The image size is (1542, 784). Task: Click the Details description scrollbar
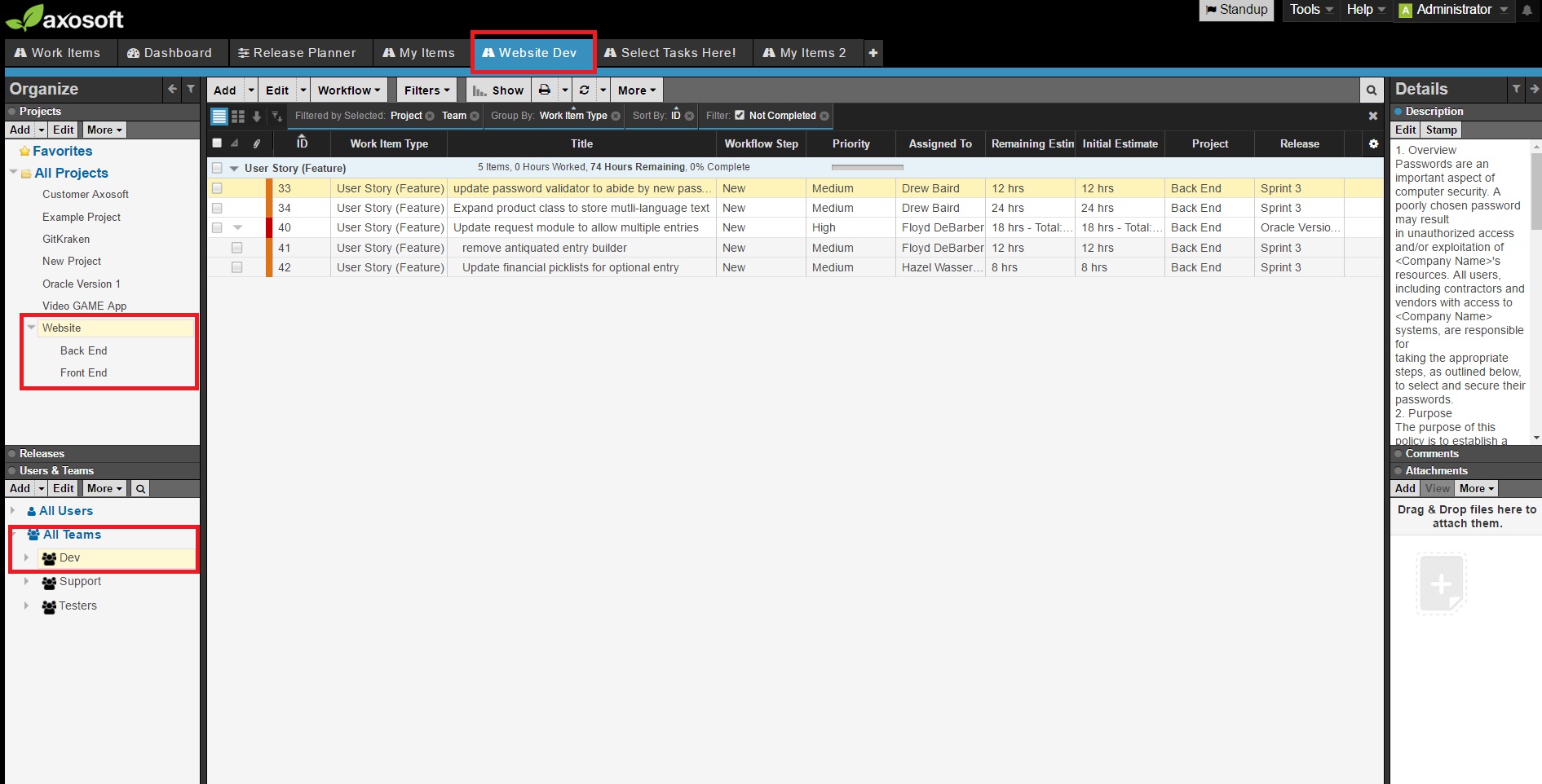point(1536,192)
